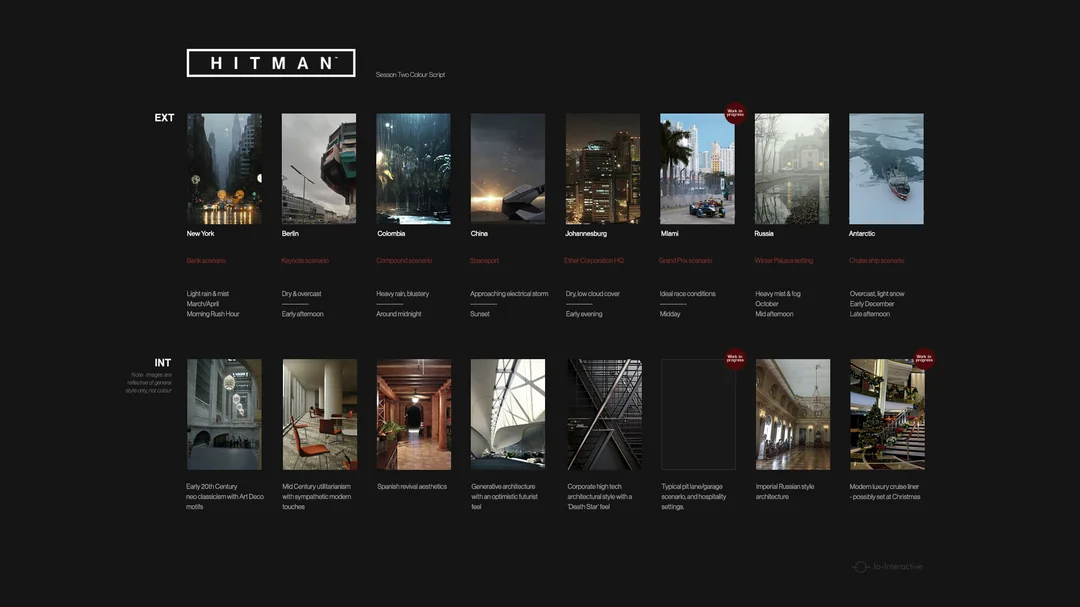Viewport: 1080px width, 607px height.
Task: Click the "Berlin" location label
Action: click(x=290, y=234)
